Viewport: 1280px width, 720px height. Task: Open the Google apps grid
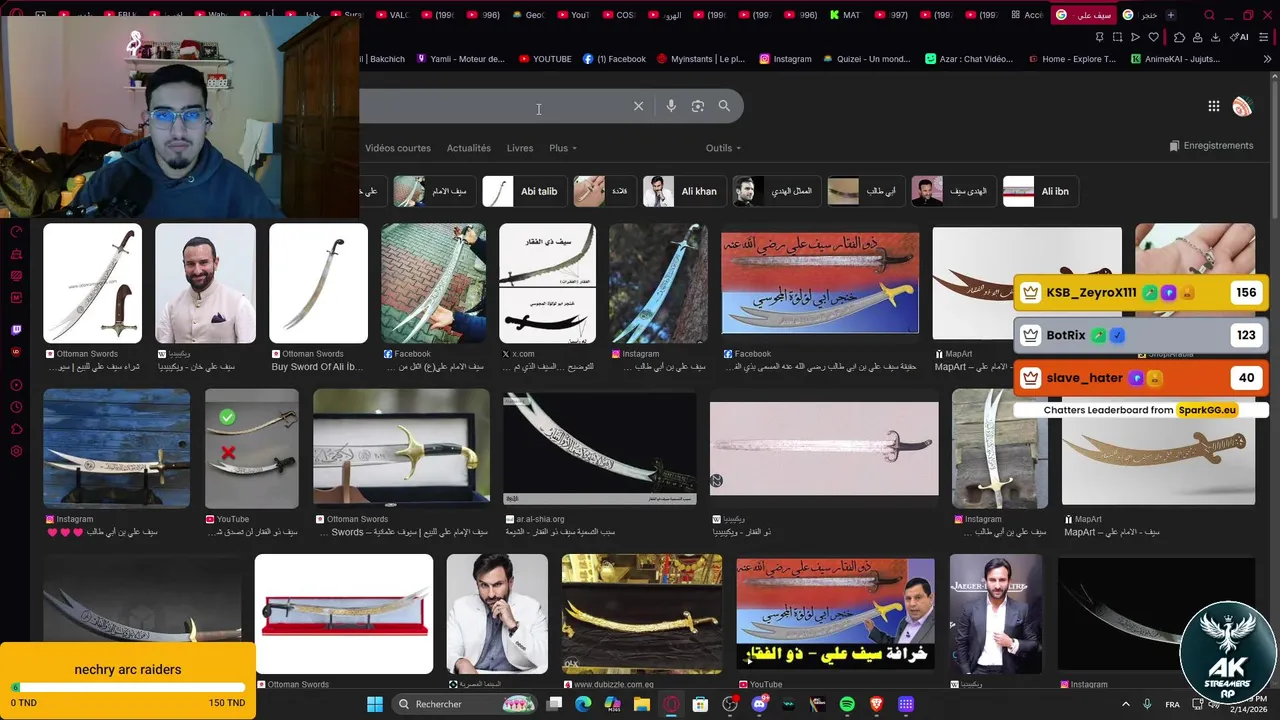pyautogui.click(x=1213, y=106)
